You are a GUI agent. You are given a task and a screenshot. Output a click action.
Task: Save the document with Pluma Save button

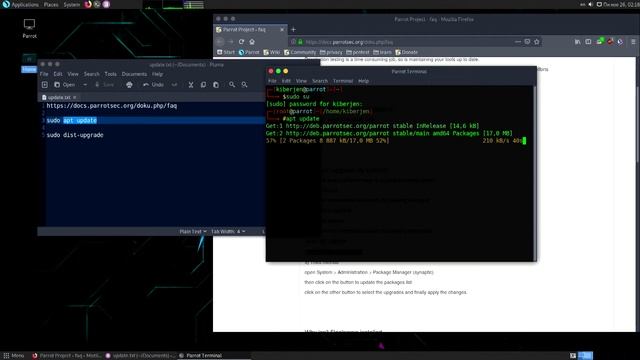pos(104,84)
